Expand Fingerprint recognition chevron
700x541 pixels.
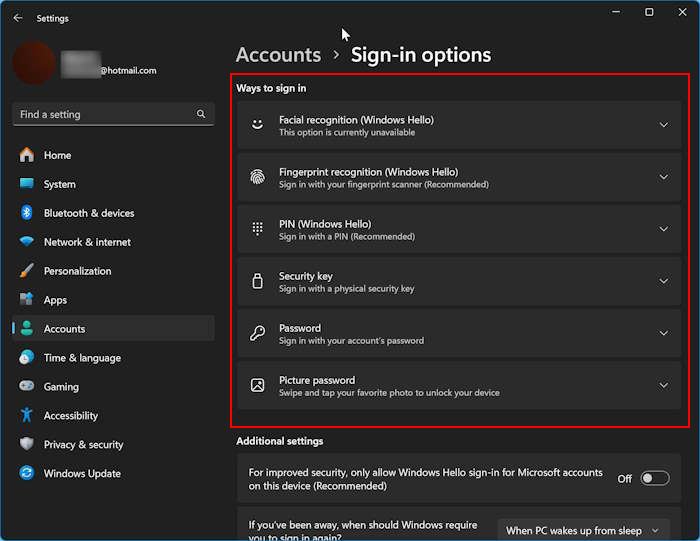click(x=664, y=177)
